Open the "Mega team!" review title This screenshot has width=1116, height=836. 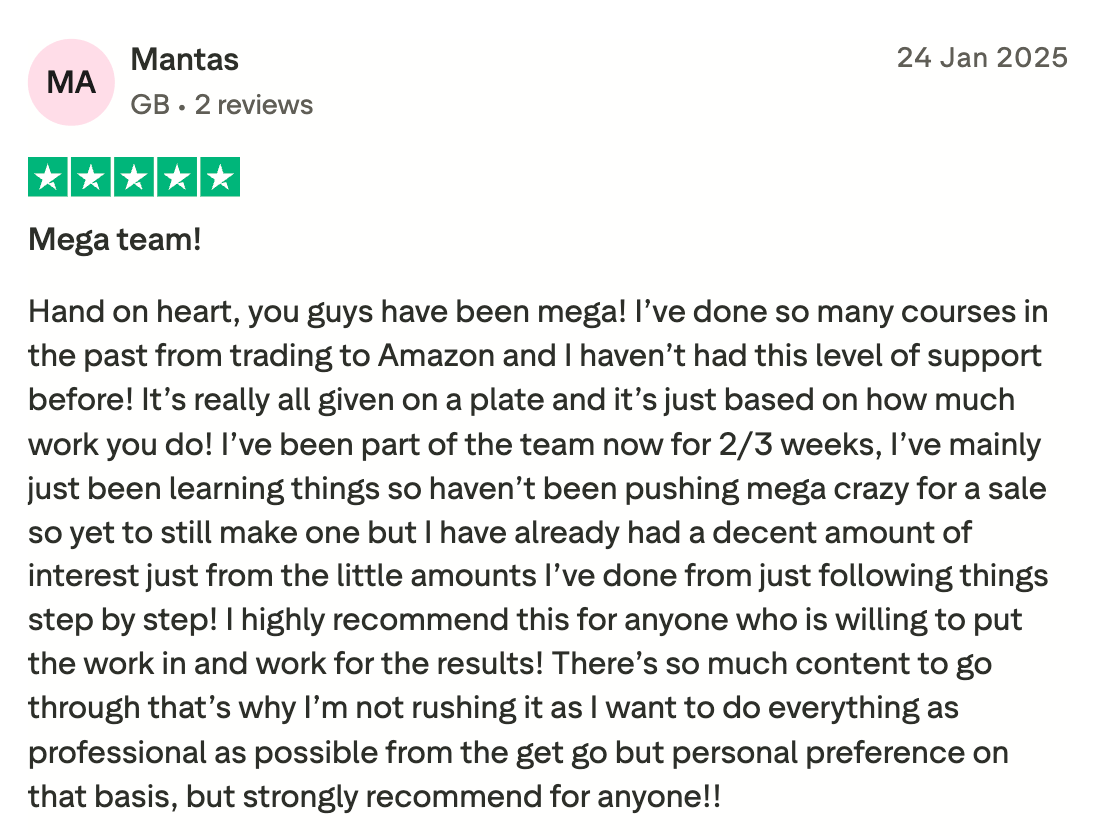click(x=115, y=240)
